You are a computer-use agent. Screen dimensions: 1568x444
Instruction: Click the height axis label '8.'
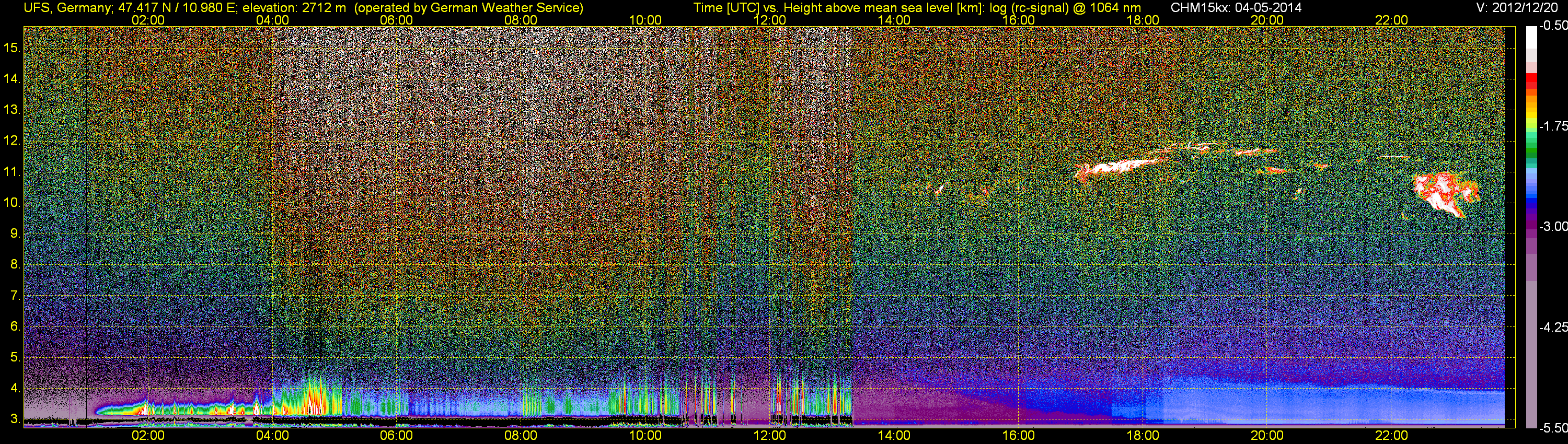pos(15,265)
